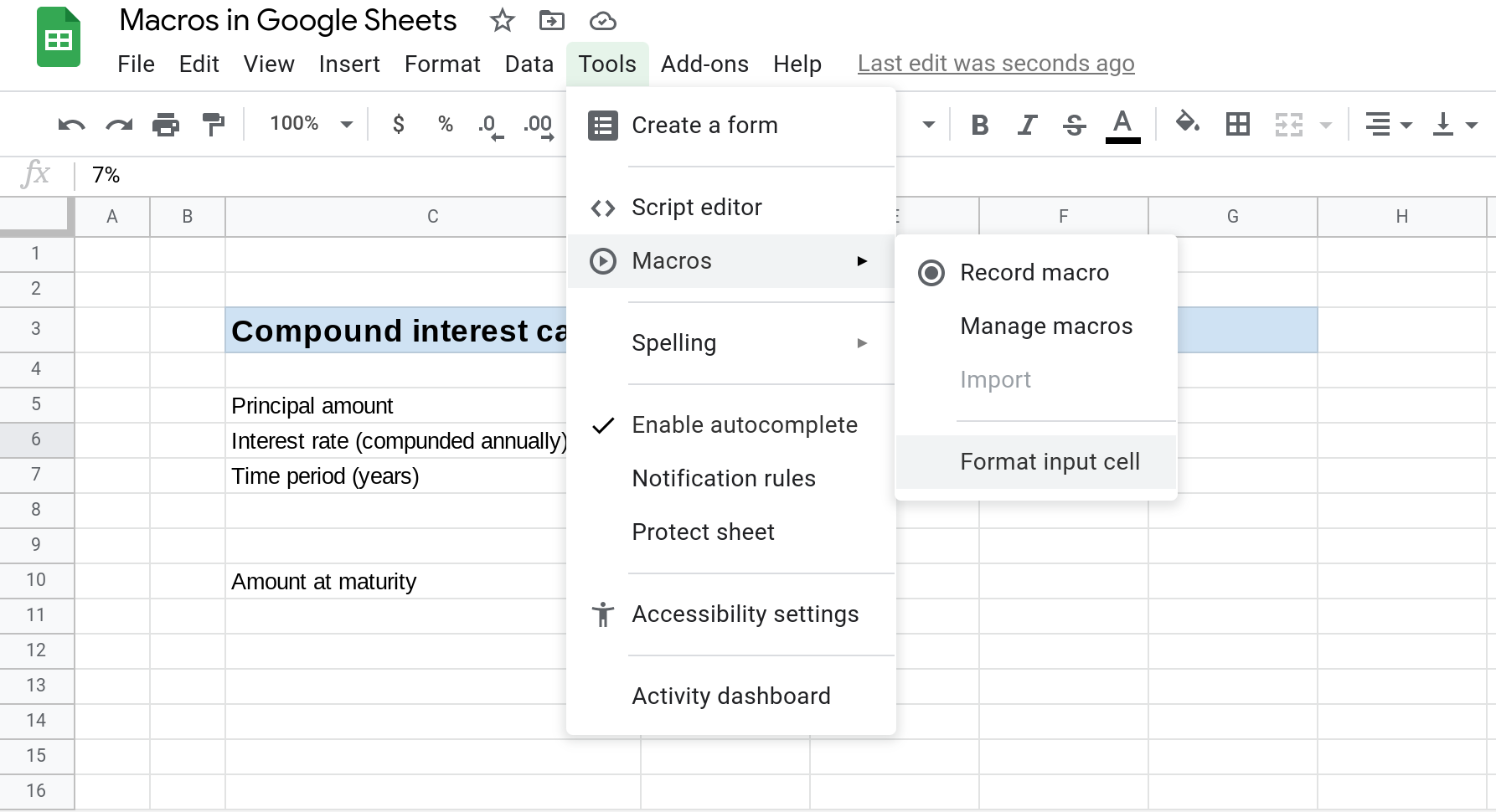
Task: Start Record macro
Action: (x=1036, y=273)
